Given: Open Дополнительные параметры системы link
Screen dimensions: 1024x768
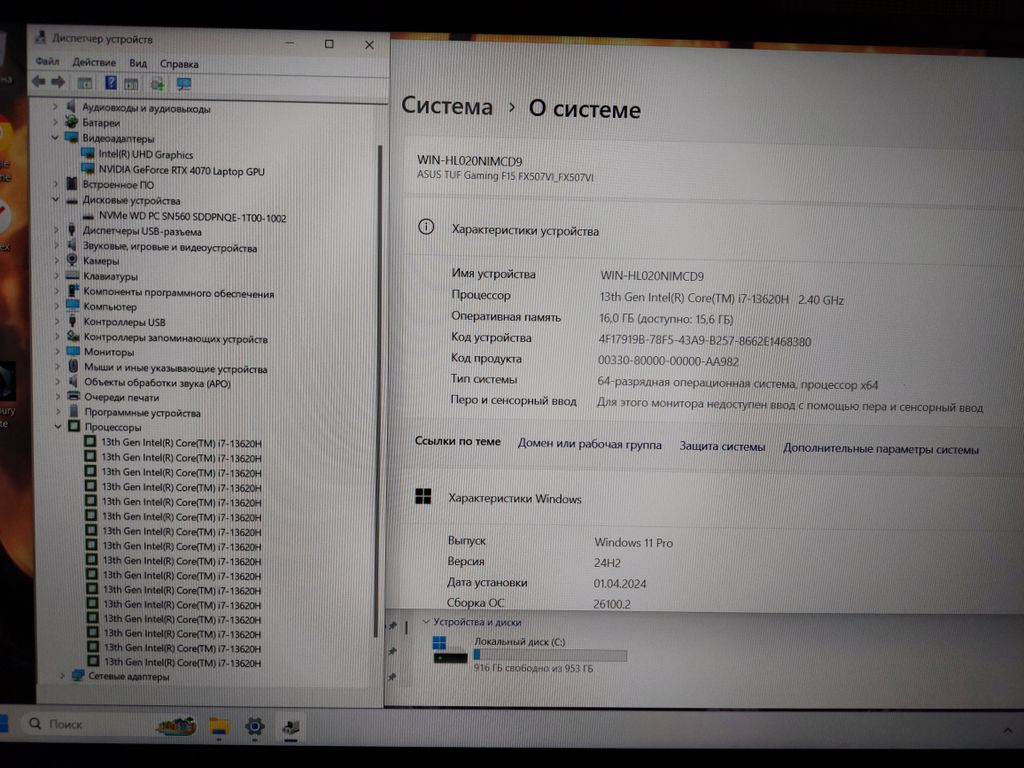Looking at the screenshot, I should tap(881, 449).
